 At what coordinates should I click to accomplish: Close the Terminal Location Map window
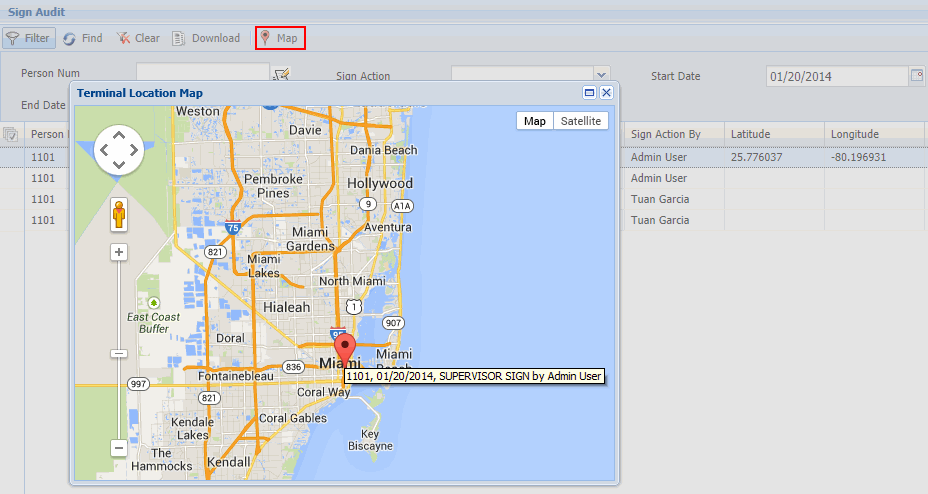[606, 92]
